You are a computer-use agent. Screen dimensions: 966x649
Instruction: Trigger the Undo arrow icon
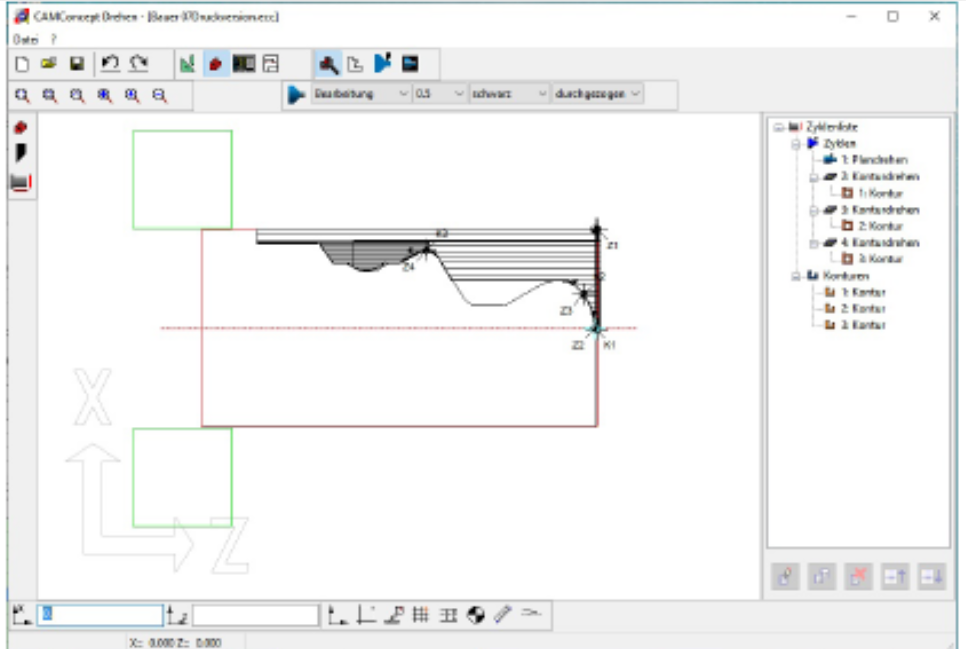(x=110, y=63)
